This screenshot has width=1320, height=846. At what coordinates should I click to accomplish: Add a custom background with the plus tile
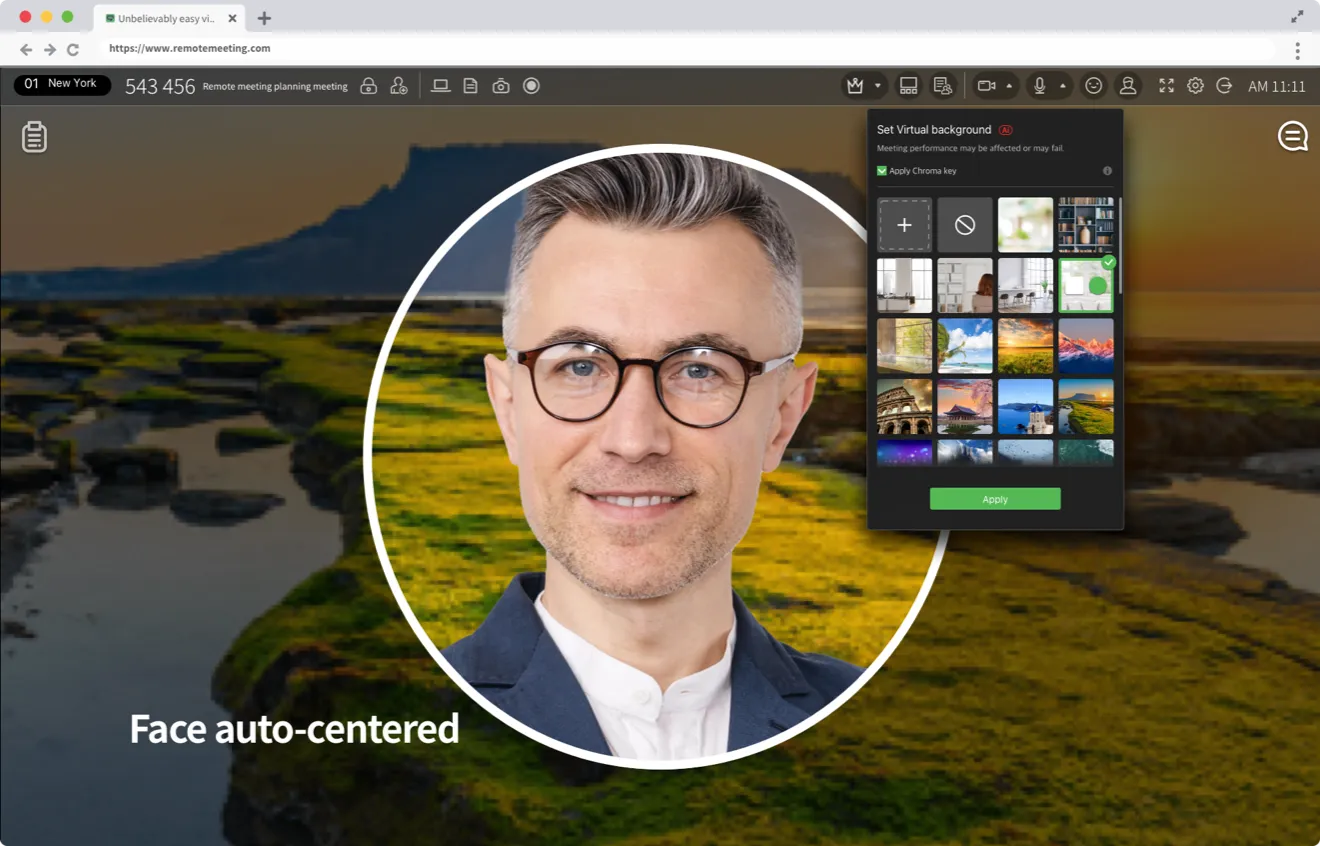[x=905, y=225]
